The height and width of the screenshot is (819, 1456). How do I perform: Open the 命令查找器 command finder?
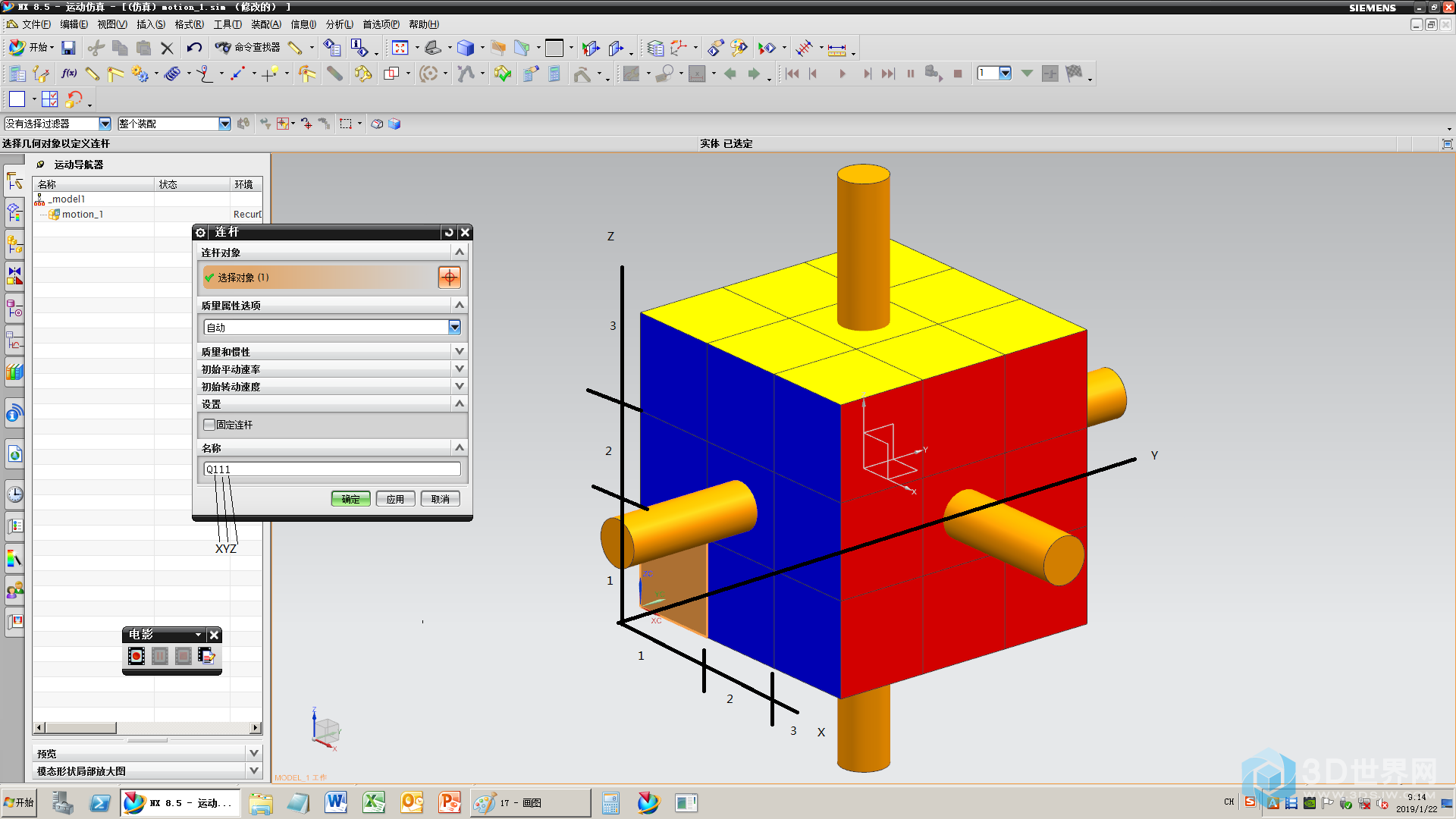point(248,48)
